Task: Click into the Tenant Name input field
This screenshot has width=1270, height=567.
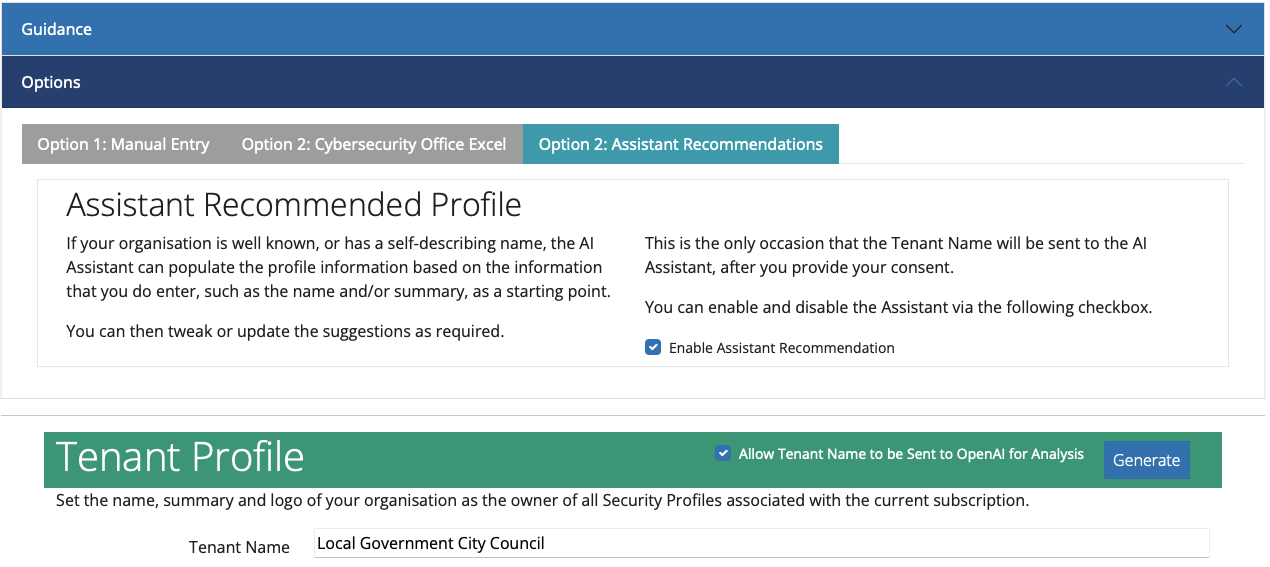Action: click(761, 543)
